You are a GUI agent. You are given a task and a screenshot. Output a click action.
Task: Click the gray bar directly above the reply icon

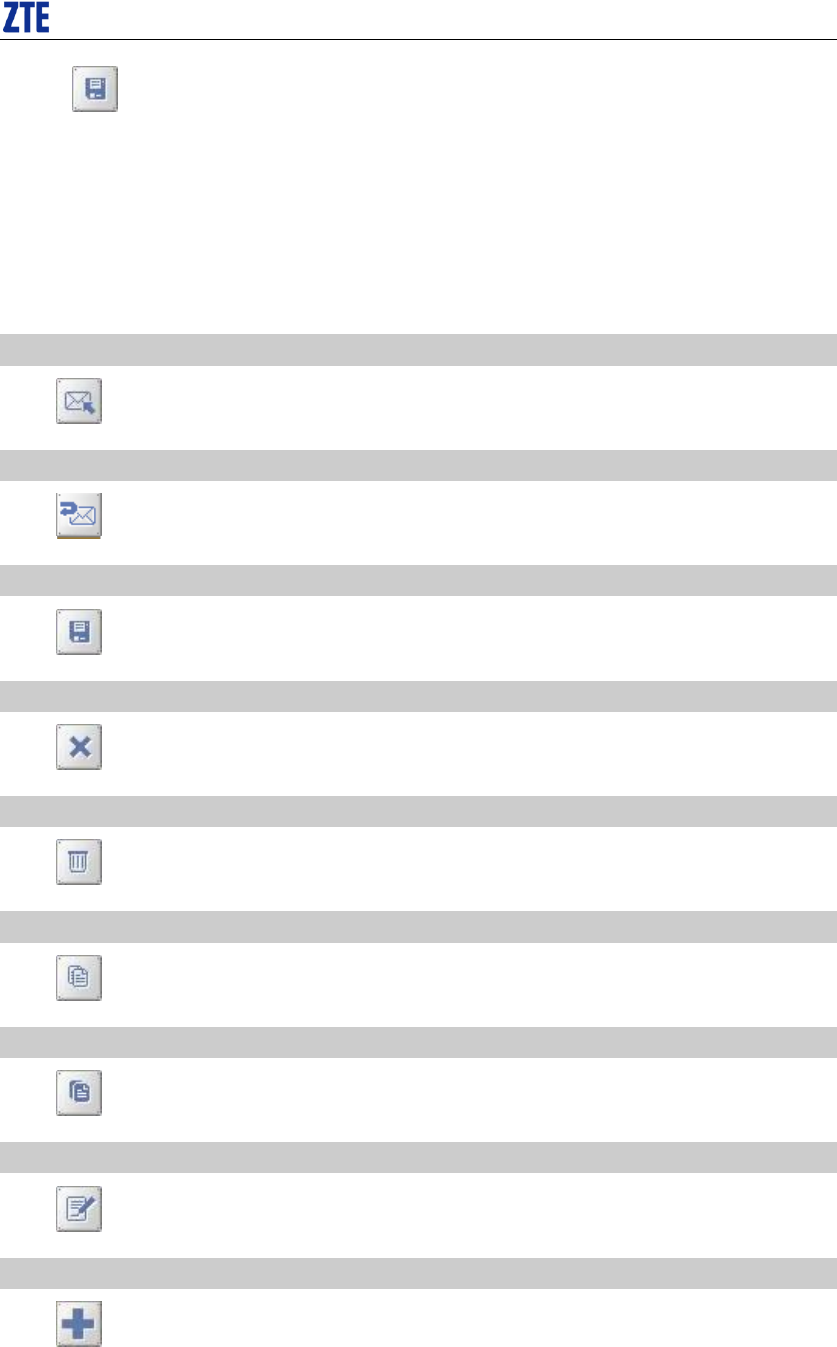pyautogui.click(x=418, y=465)
